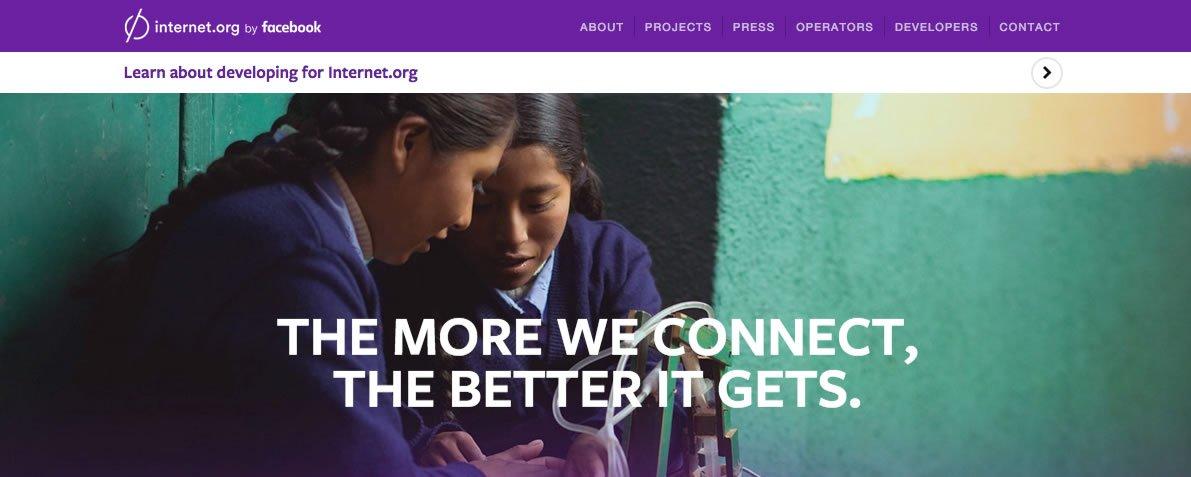
Task: Go to the Projects section
Action: coord(678,27)
